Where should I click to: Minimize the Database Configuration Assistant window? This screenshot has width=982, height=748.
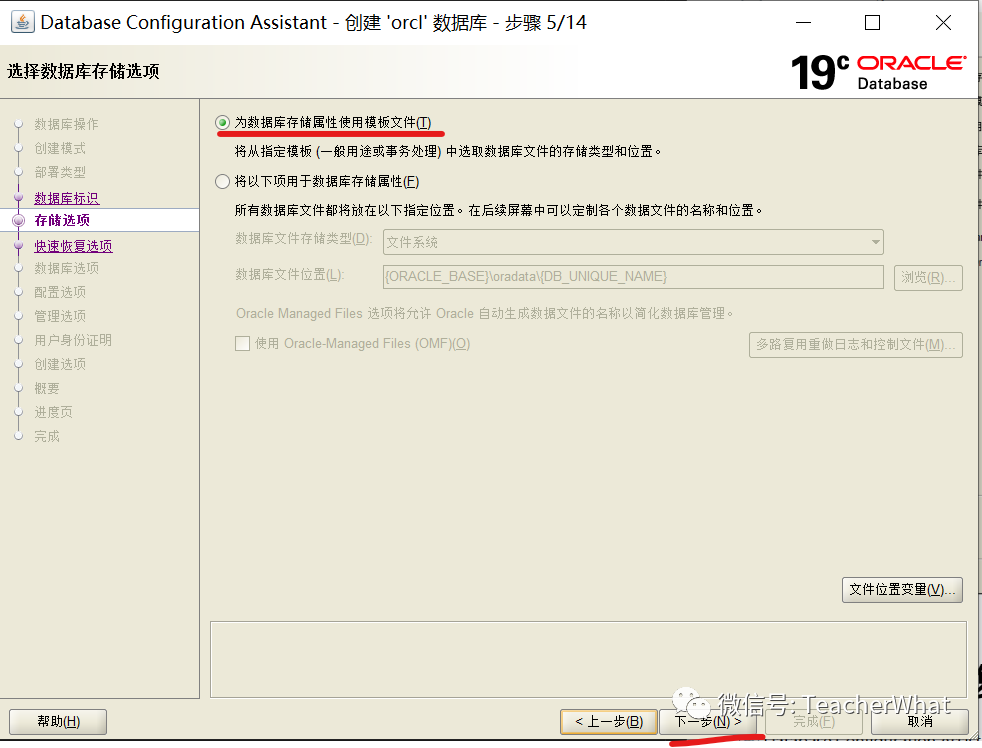[x=804, y=23]
